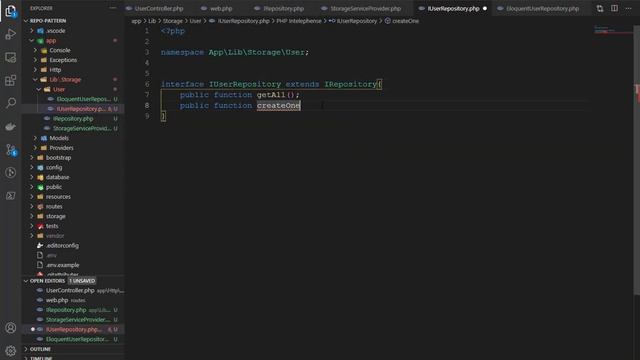Open the Extensions view

pyautogui.click(x=11, y=80)
